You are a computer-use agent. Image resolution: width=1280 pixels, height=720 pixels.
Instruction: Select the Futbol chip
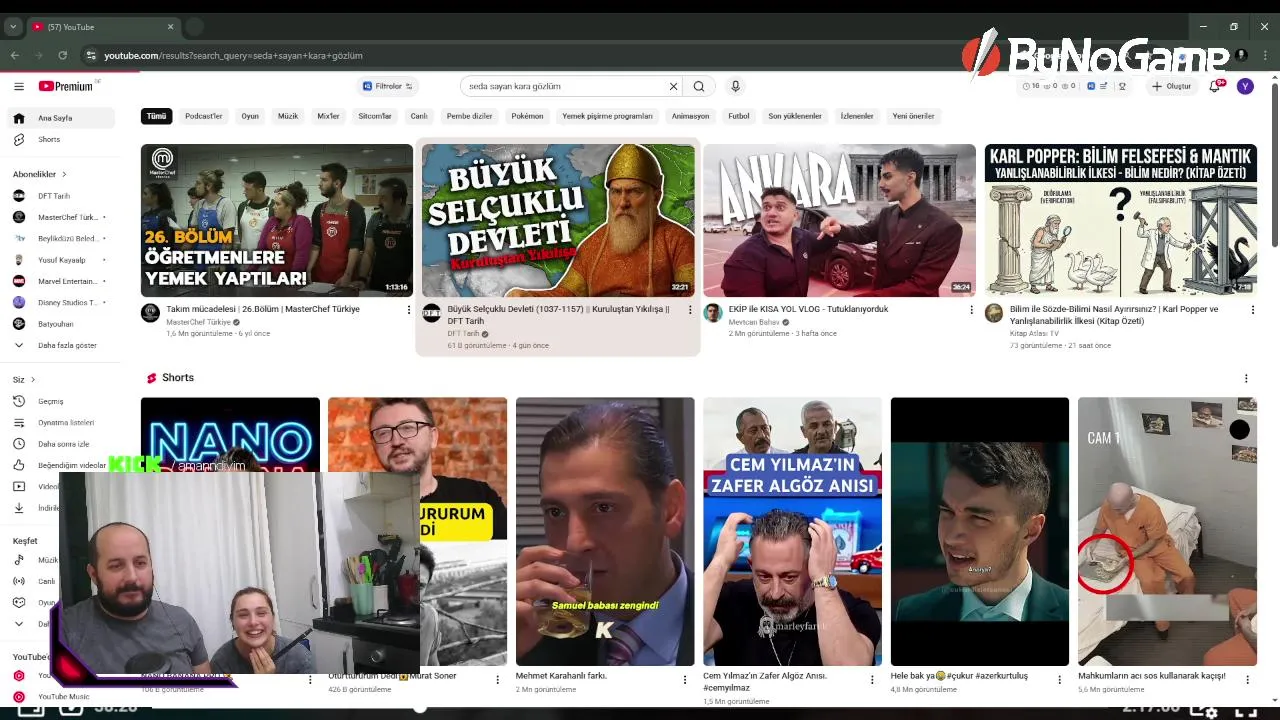pyautogui.click(x=739, y=116)
